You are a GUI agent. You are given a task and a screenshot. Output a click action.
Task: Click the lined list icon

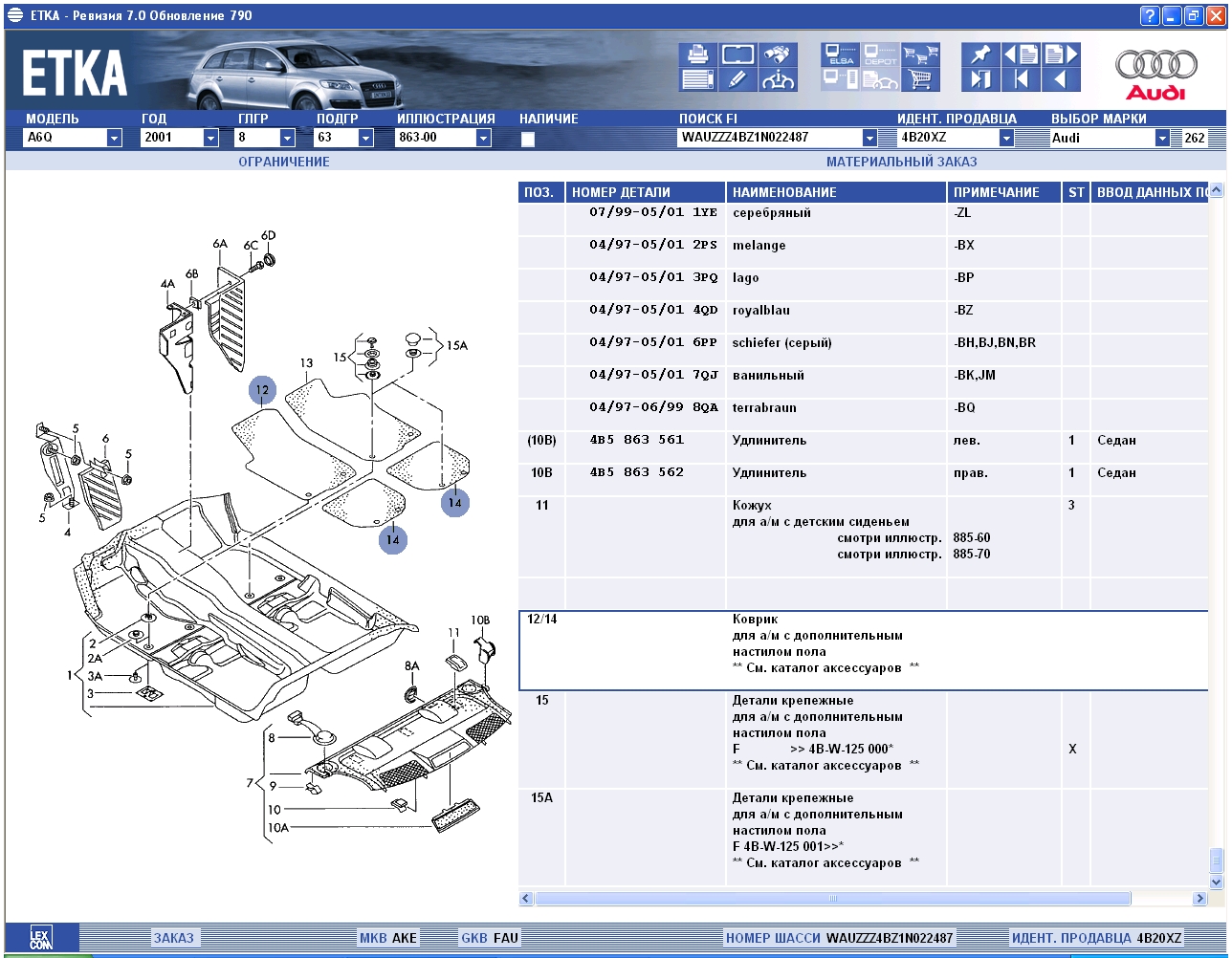click(x=697, y=80)
